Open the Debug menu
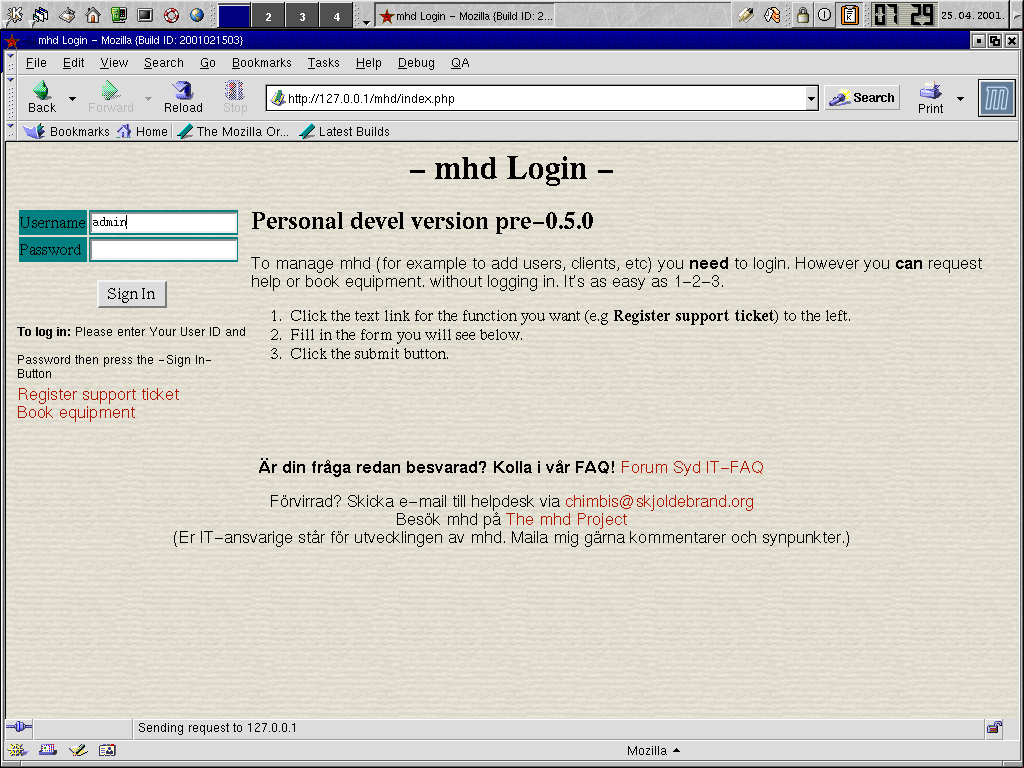The image size is (1024, 768). coord(416,63)
